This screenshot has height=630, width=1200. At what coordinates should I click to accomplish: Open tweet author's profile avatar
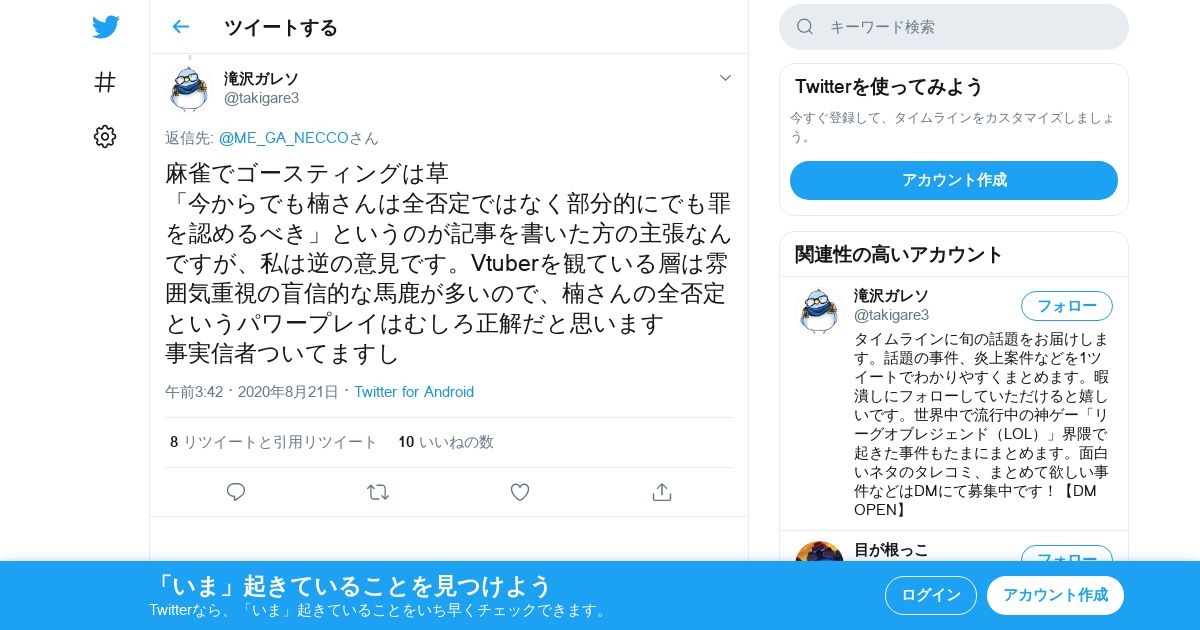(x=189, y=88)
